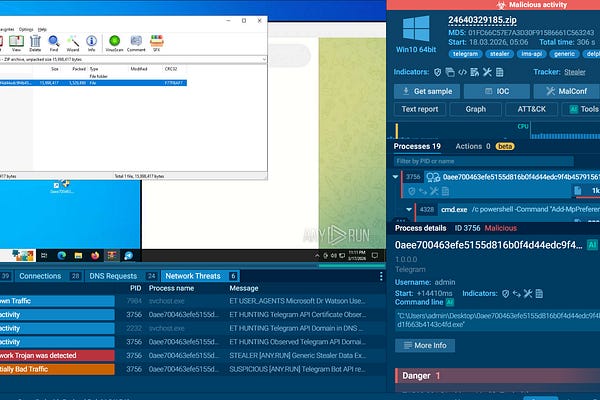The image size is (600, 400).
Task: Click the Info icon in WinRAR toolbar
Action: (x=91, y=43)
